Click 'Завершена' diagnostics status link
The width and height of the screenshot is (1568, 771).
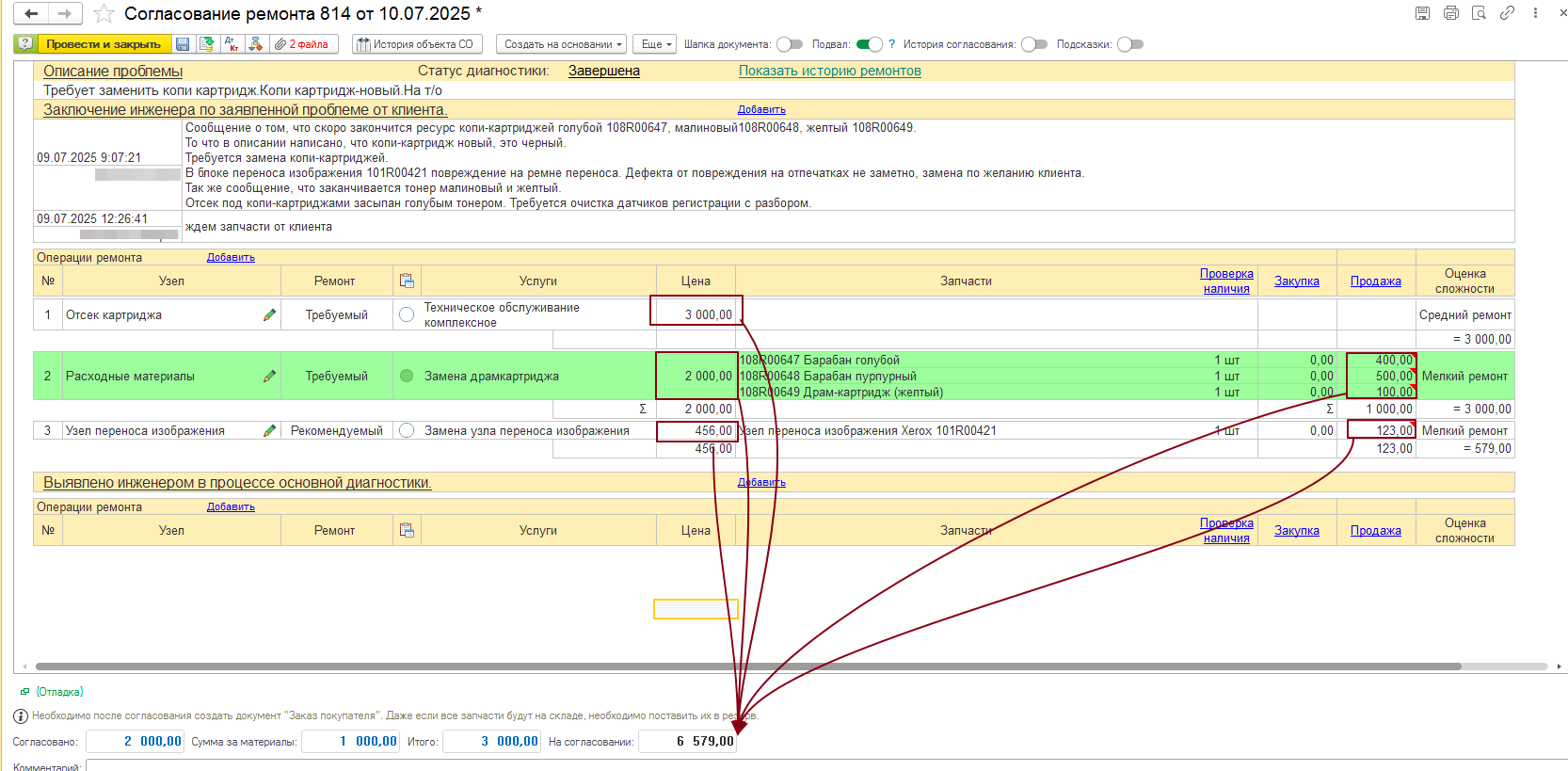[604, 71]
